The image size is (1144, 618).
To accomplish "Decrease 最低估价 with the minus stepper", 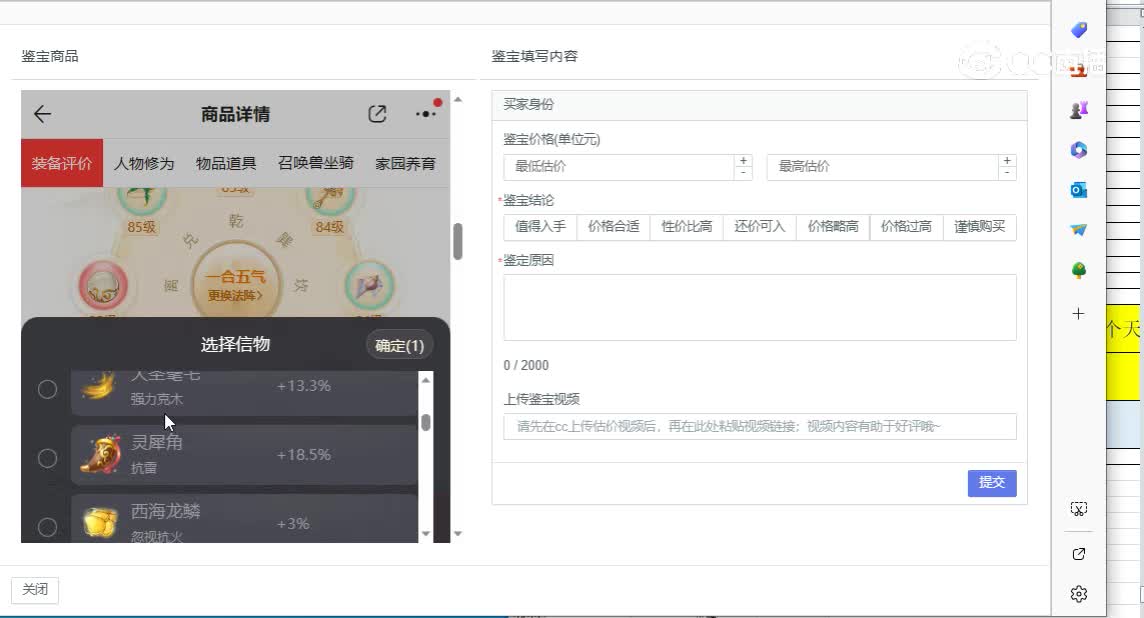I will click(x=743, y=174).
